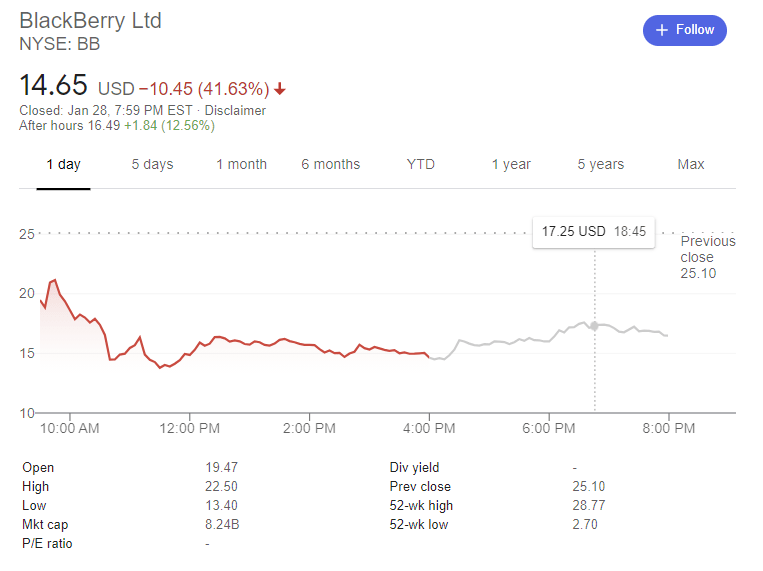Click the Follow button
The height and width of the screenshot is (571, 763).
(x=685, y=30)
